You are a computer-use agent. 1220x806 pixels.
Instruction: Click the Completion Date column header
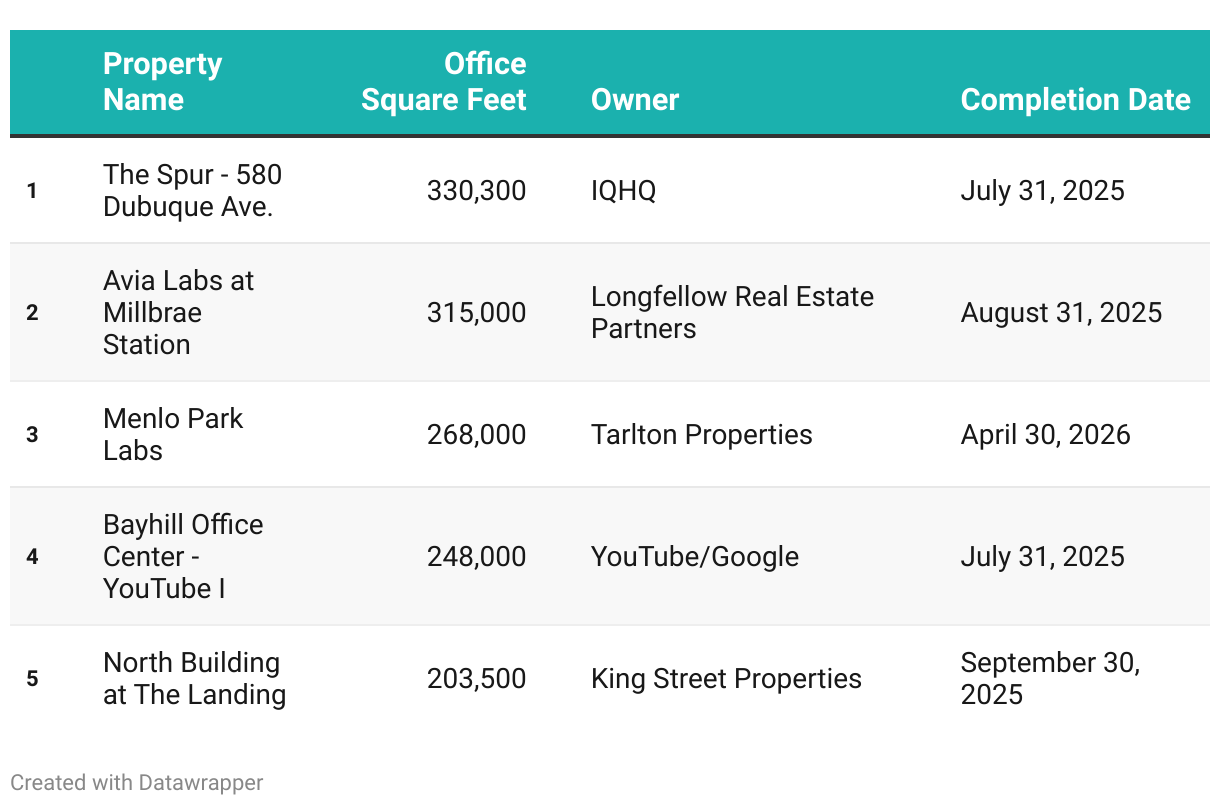point(1075,100)
